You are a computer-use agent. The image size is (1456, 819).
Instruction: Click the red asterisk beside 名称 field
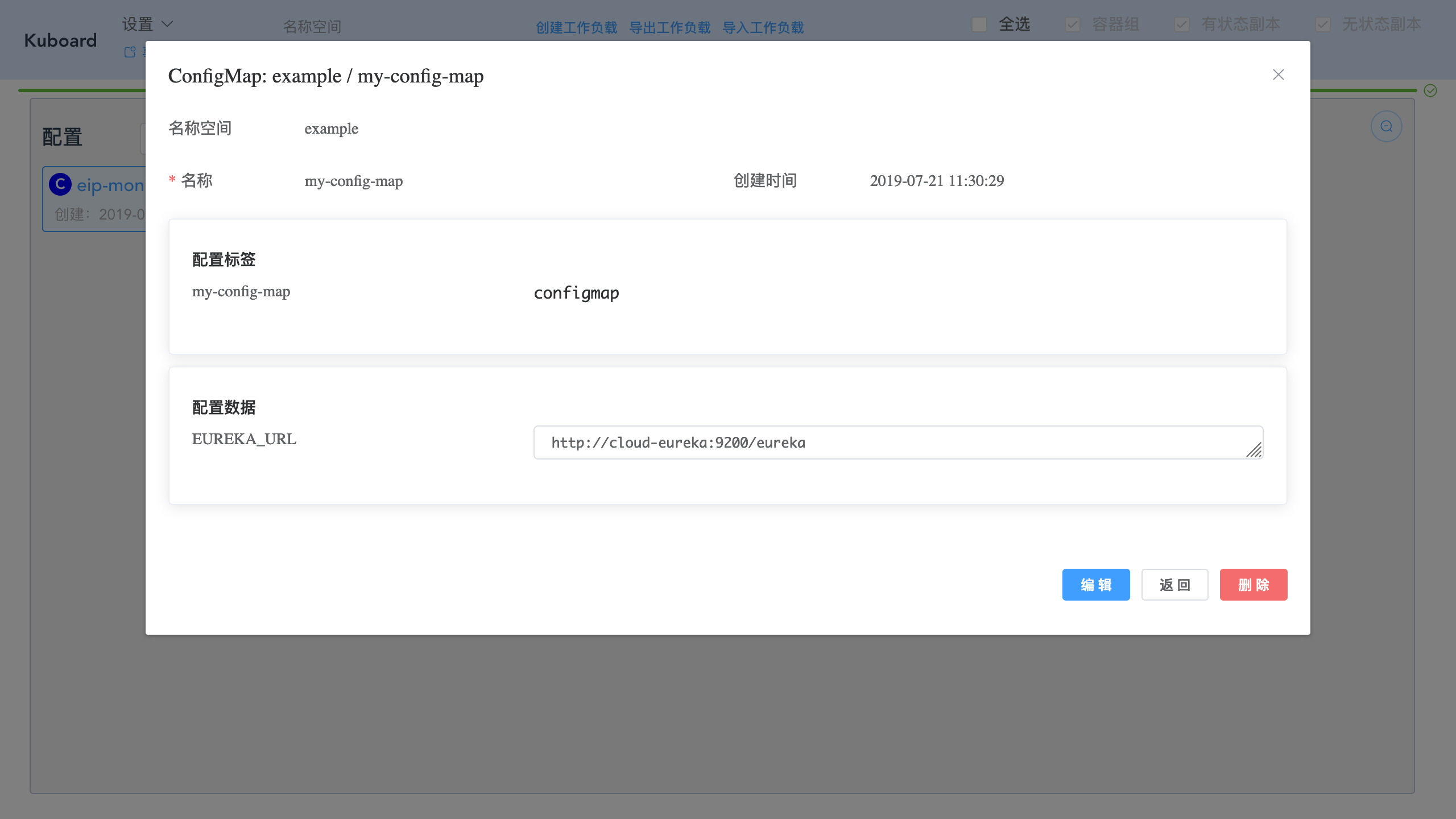point(171,179)
